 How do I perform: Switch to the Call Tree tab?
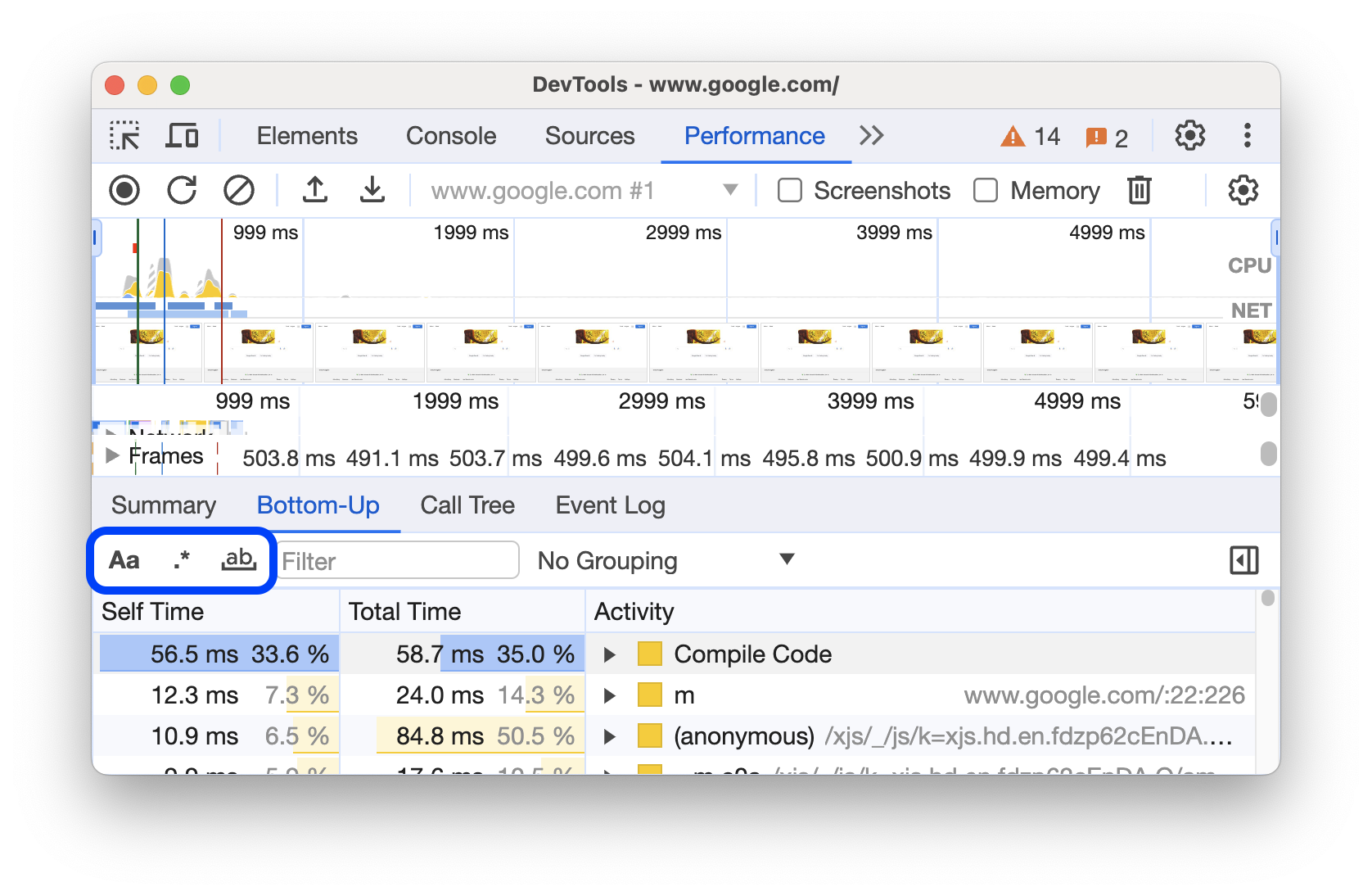[467, 505]
